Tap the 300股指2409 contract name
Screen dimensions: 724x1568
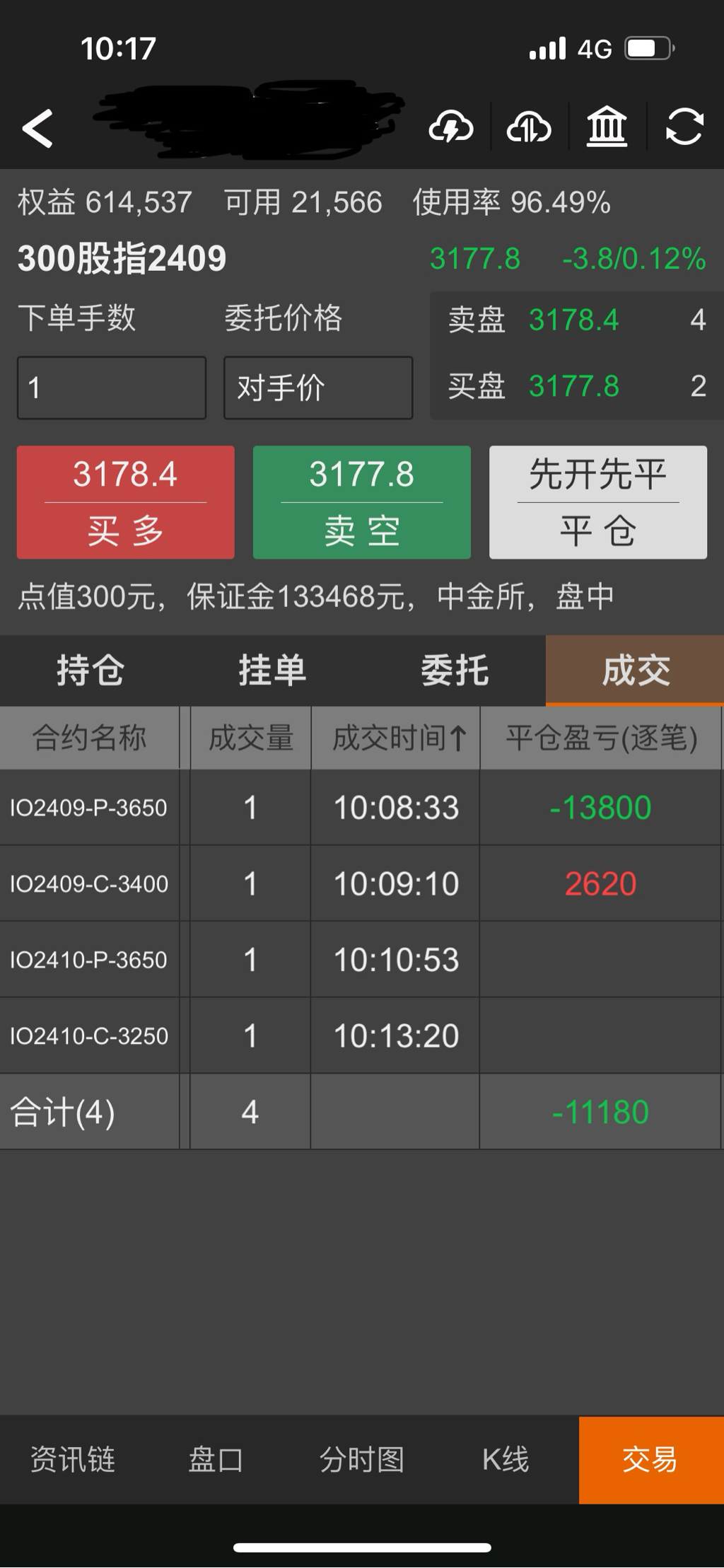[122, 258]
